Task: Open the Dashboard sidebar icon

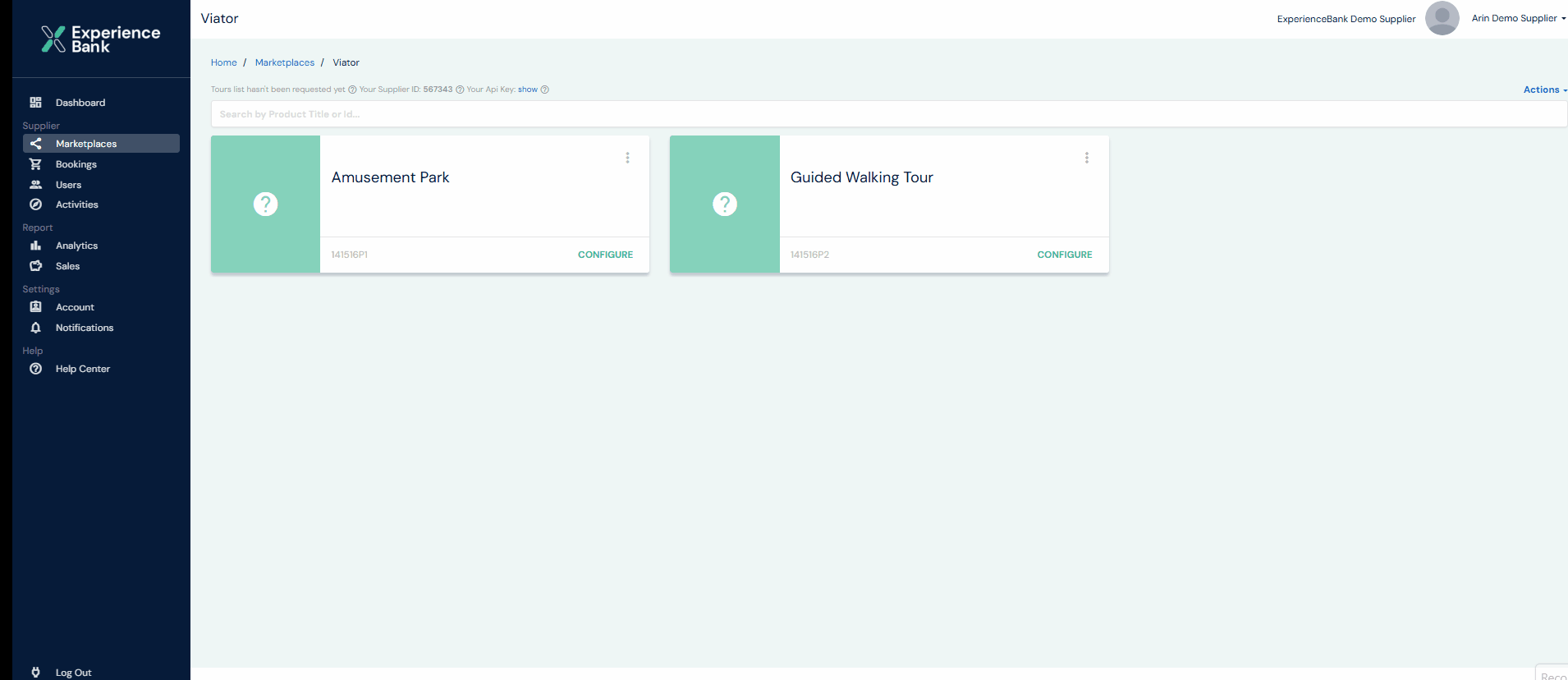Action: [x=35, y=103]
